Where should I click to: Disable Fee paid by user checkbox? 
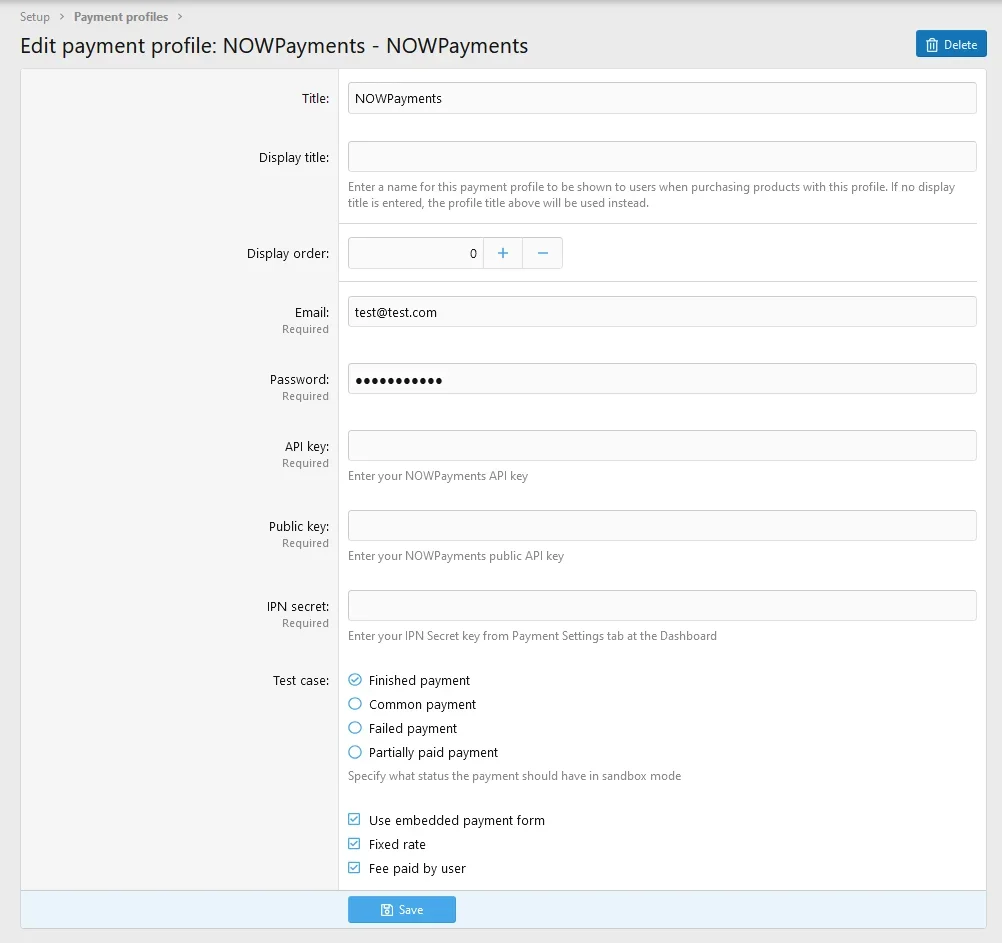(x=355, y=868)
